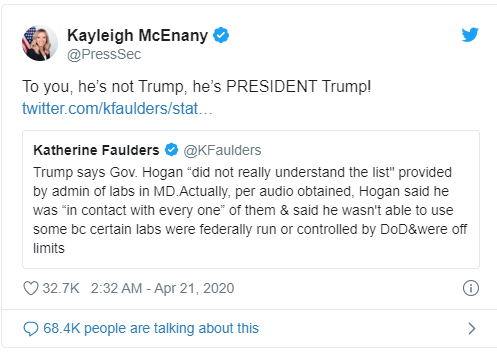
Task: Open the tweet info circle icon
Action: (471, 288)
